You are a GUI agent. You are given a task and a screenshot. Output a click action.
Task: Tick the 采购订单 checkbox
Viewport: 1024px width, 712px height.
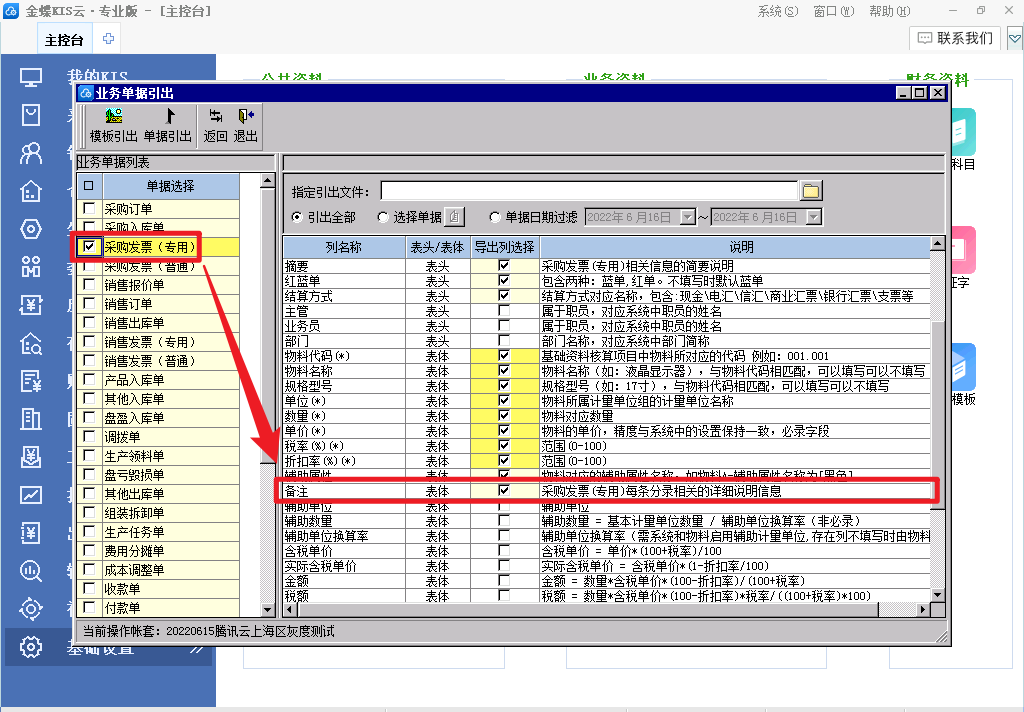[89, 208]
